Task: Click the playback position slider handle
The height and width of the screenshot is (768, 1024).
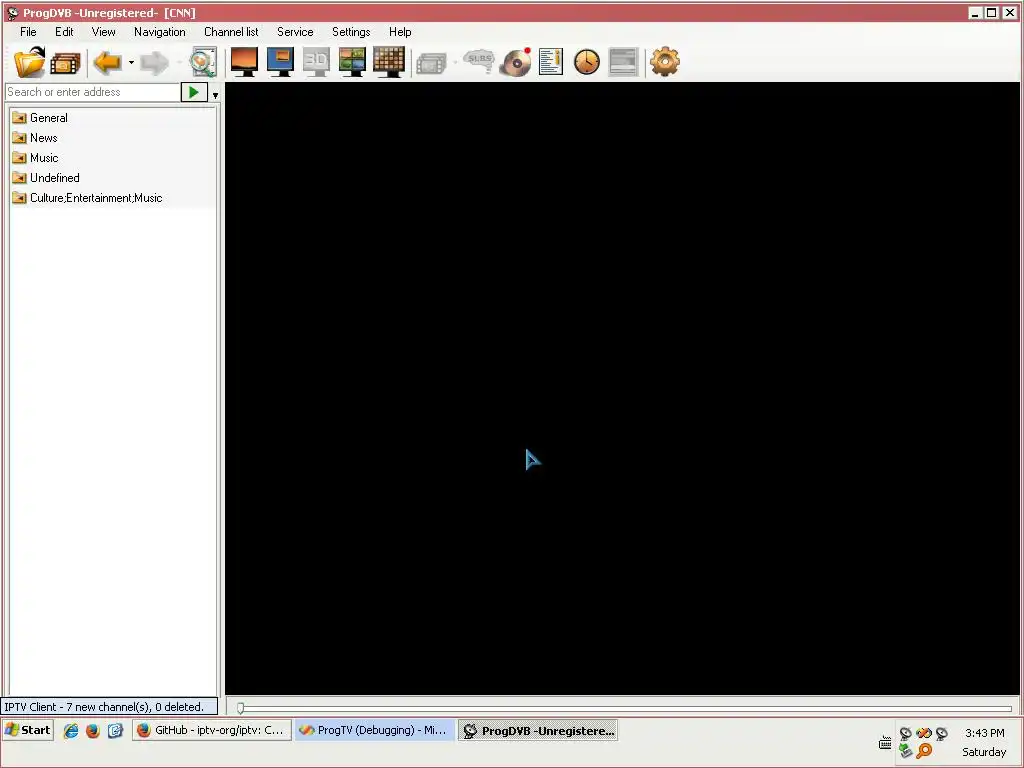Action: pos(240,708)
